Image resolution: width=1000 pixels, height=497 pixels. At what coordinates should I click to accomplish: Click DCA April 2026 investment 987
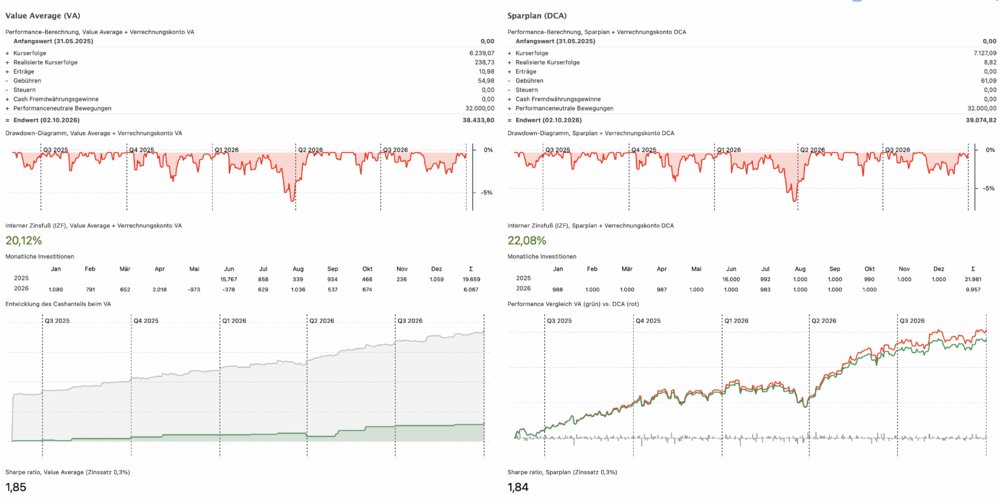click(x=662, y=289)
